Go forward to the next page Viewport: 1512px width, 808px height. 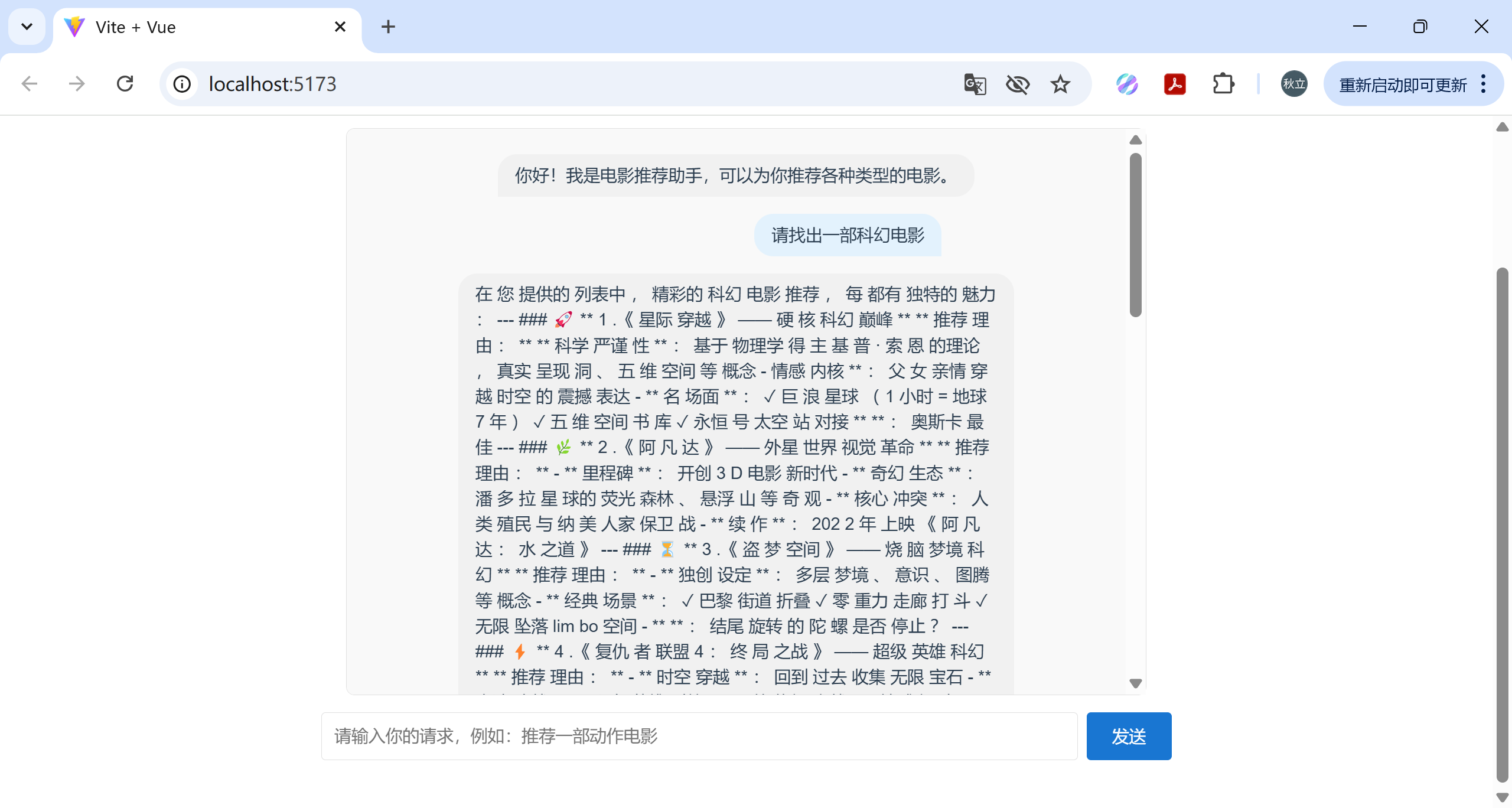77,84
